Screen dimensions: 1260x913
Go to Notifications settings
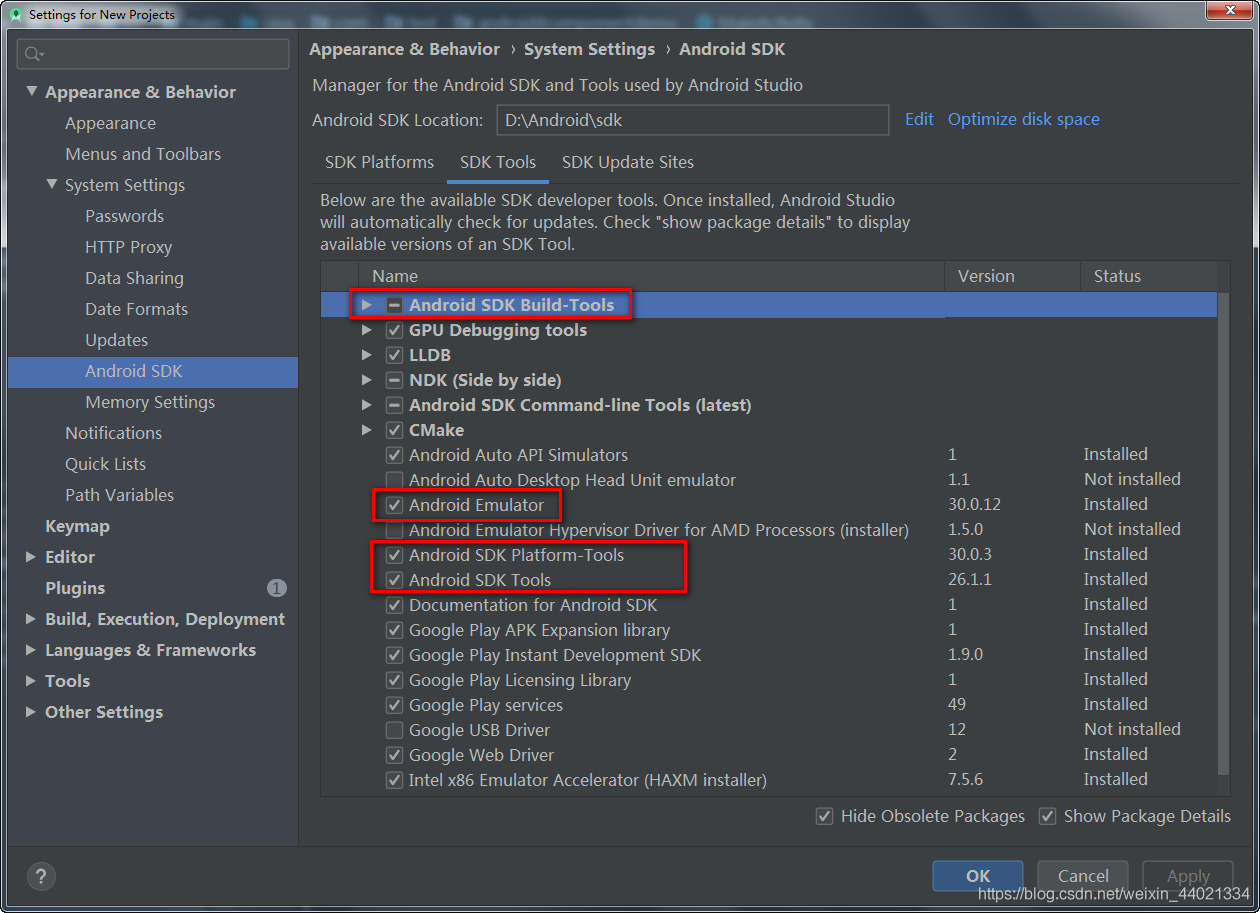(x=113, y=433)
